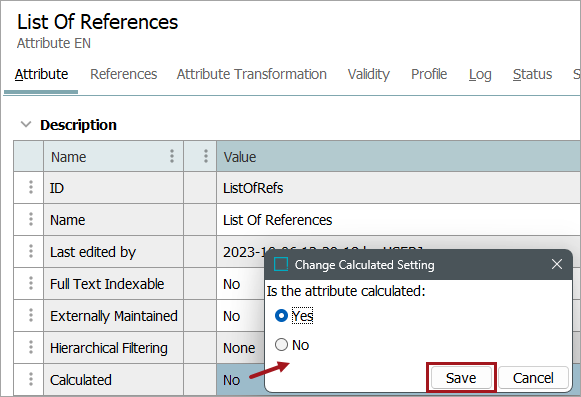This screenshot has height=397, width=581.
Task: Click the Externally Maintained row handle
Action: pyautogui.click(x=31, y=315)
